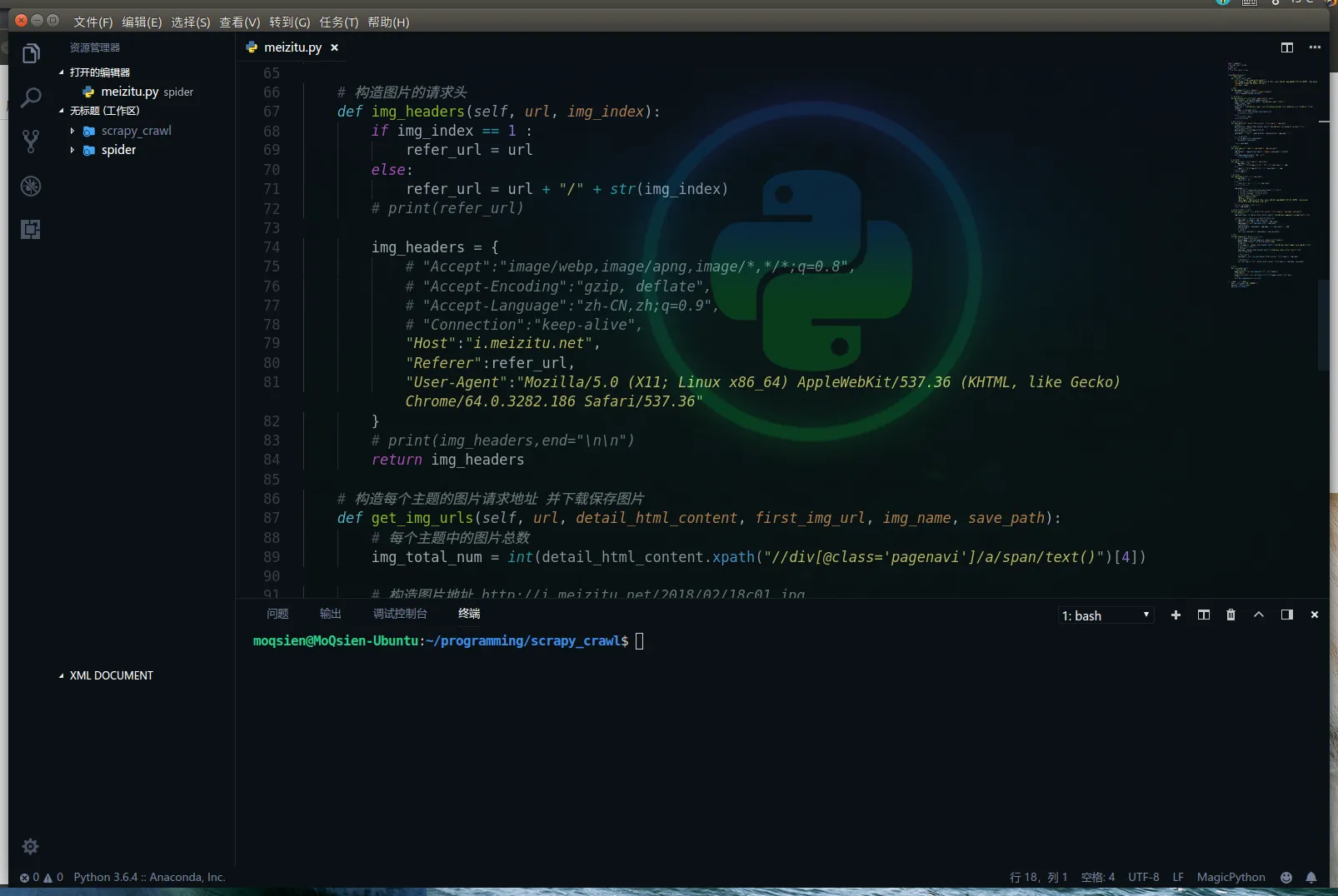Open the Extensions view in activity bar
Viewport: 1338px width, 896px height.
[x=31, y=230]
